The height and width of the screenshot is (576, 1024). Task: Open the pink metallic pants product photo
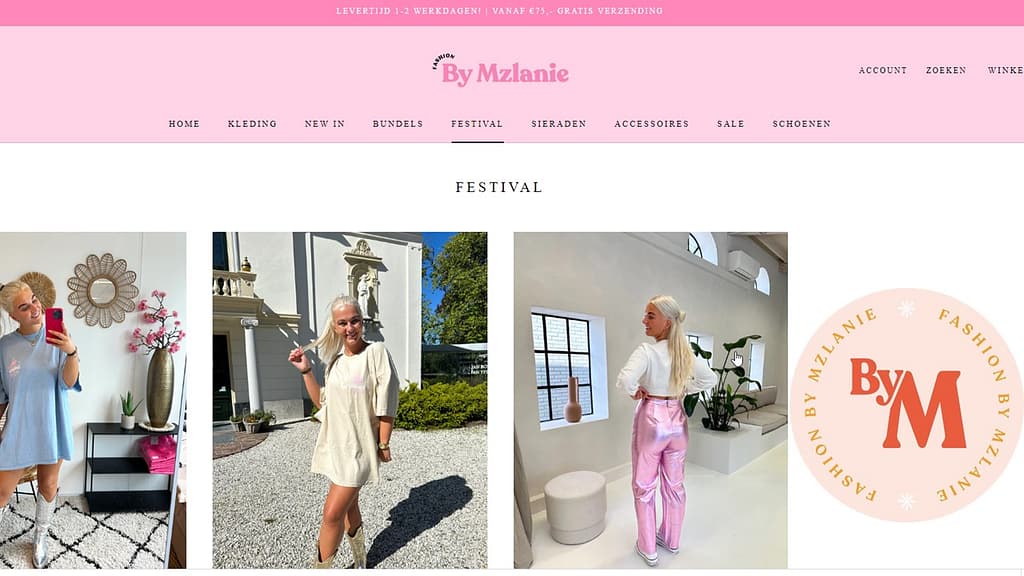coord(650,400)
